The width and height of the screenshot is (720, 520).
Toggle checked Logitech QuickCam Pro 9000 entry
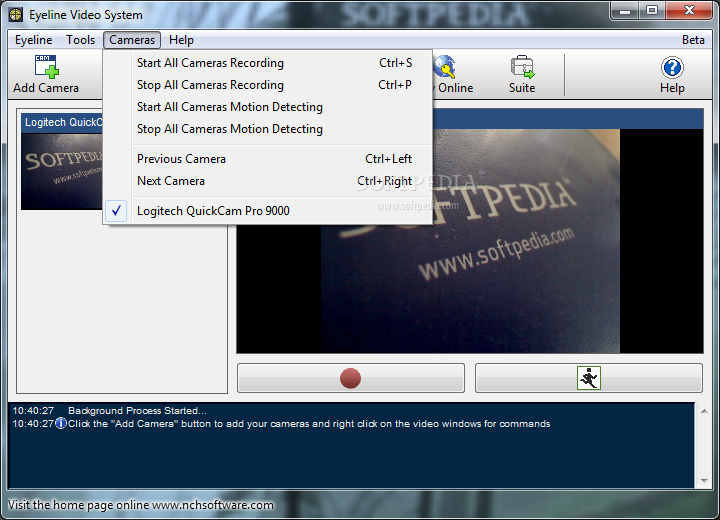click(268, 211)
